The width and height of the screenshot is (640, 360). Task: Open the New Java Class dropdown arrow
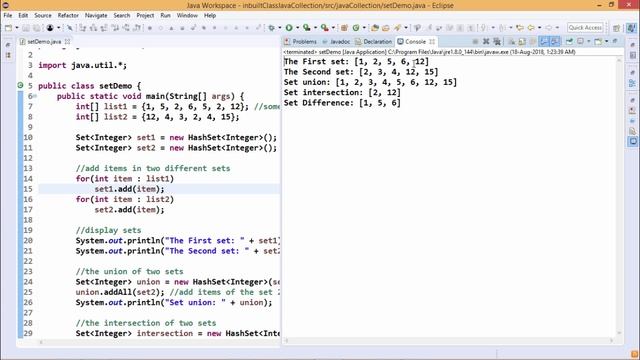(364, 28)
